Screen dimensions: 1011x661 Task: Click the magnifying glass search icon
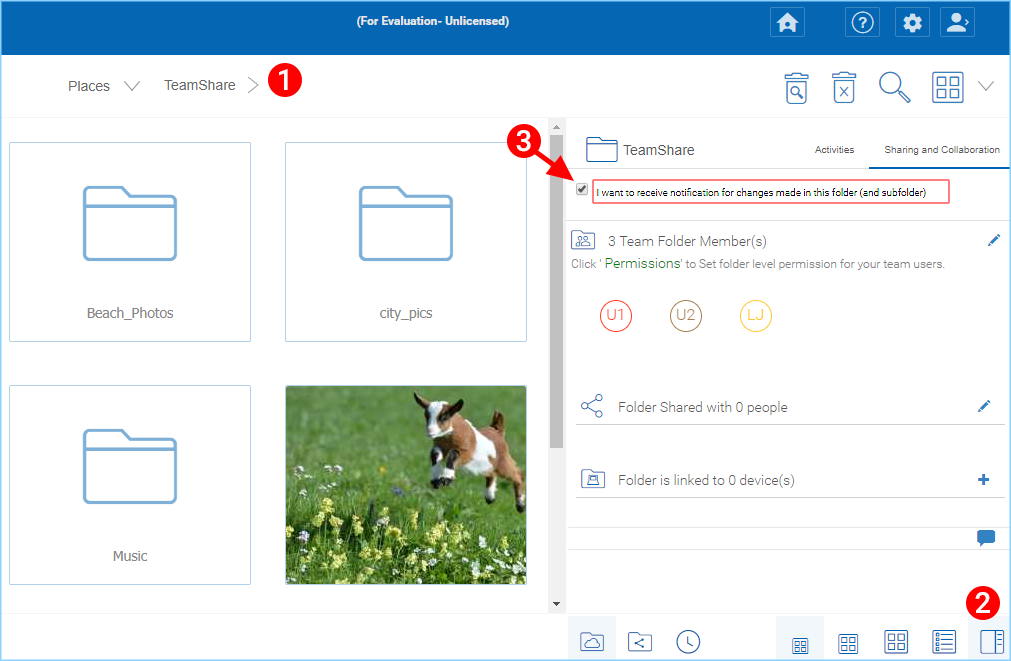(x=894, y=87)
